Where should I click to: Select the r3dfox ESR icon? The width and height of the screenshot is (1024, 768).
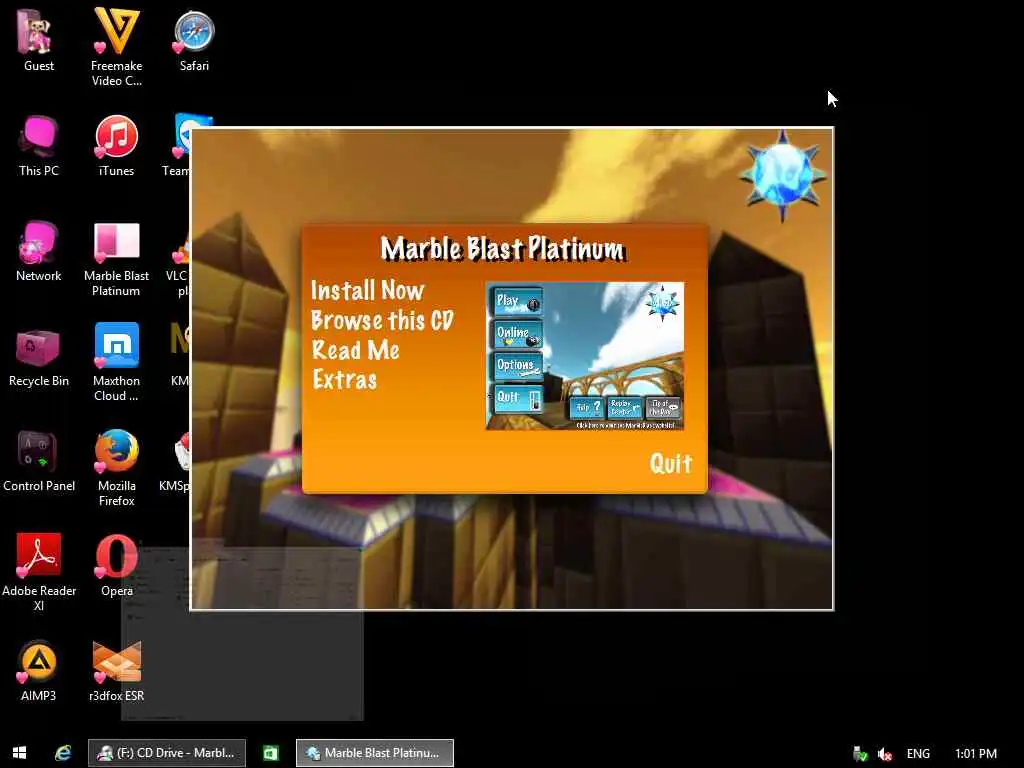(116, 671)
